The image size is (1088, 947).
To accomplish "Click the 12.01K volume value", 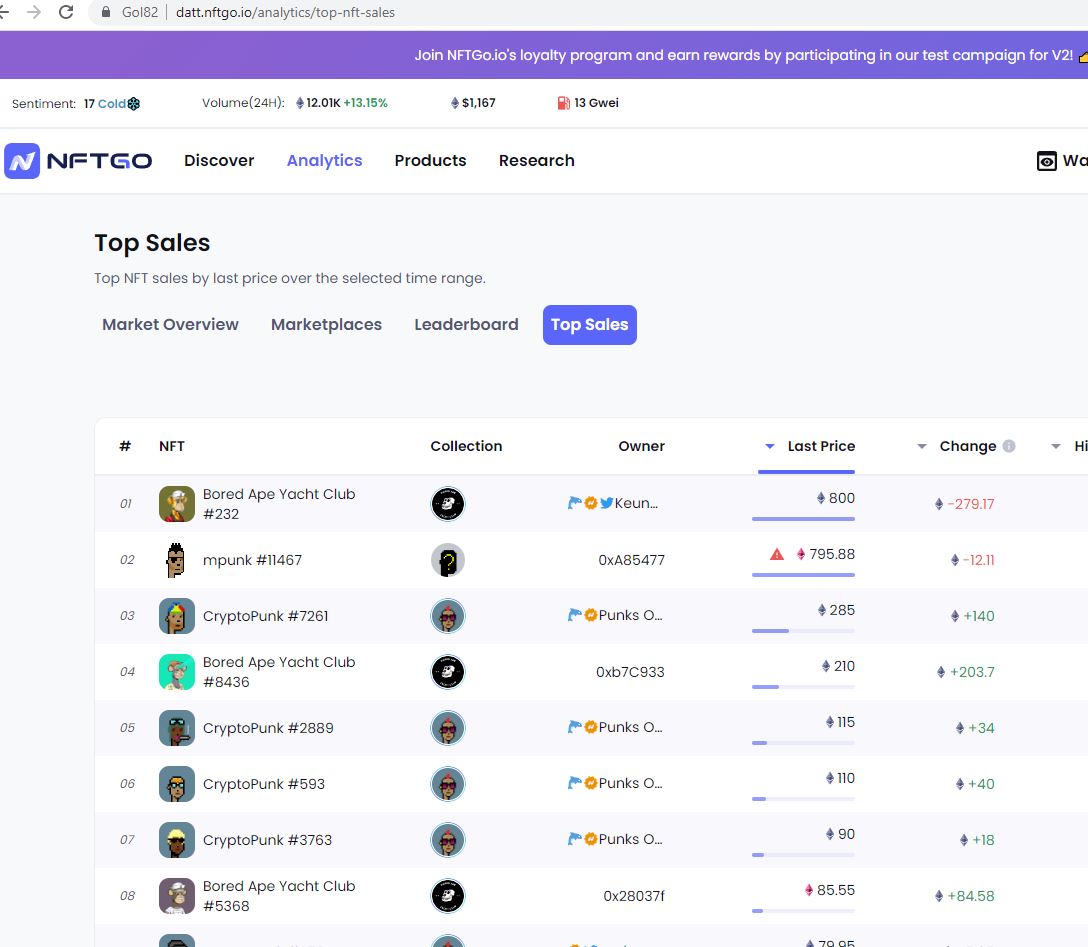I will [323, 103].
